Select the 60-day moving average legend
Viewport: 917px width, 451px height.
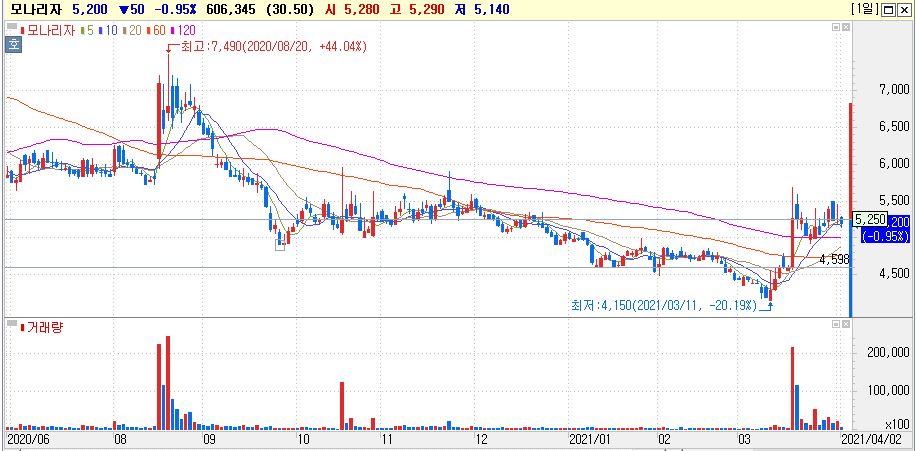156,30
